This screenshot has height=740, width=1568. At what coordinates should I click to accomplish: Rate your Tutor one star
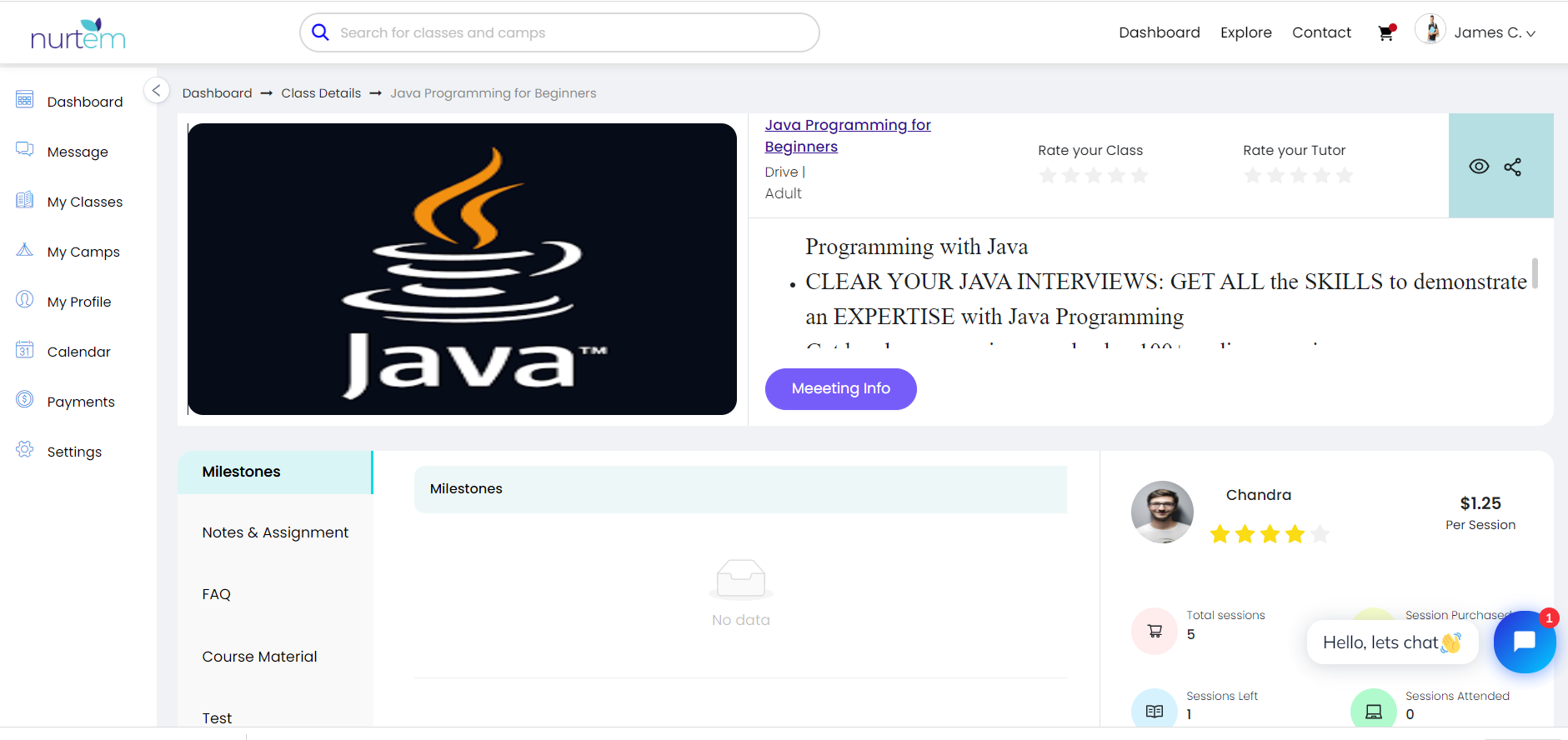click(x=1252, y=176)
